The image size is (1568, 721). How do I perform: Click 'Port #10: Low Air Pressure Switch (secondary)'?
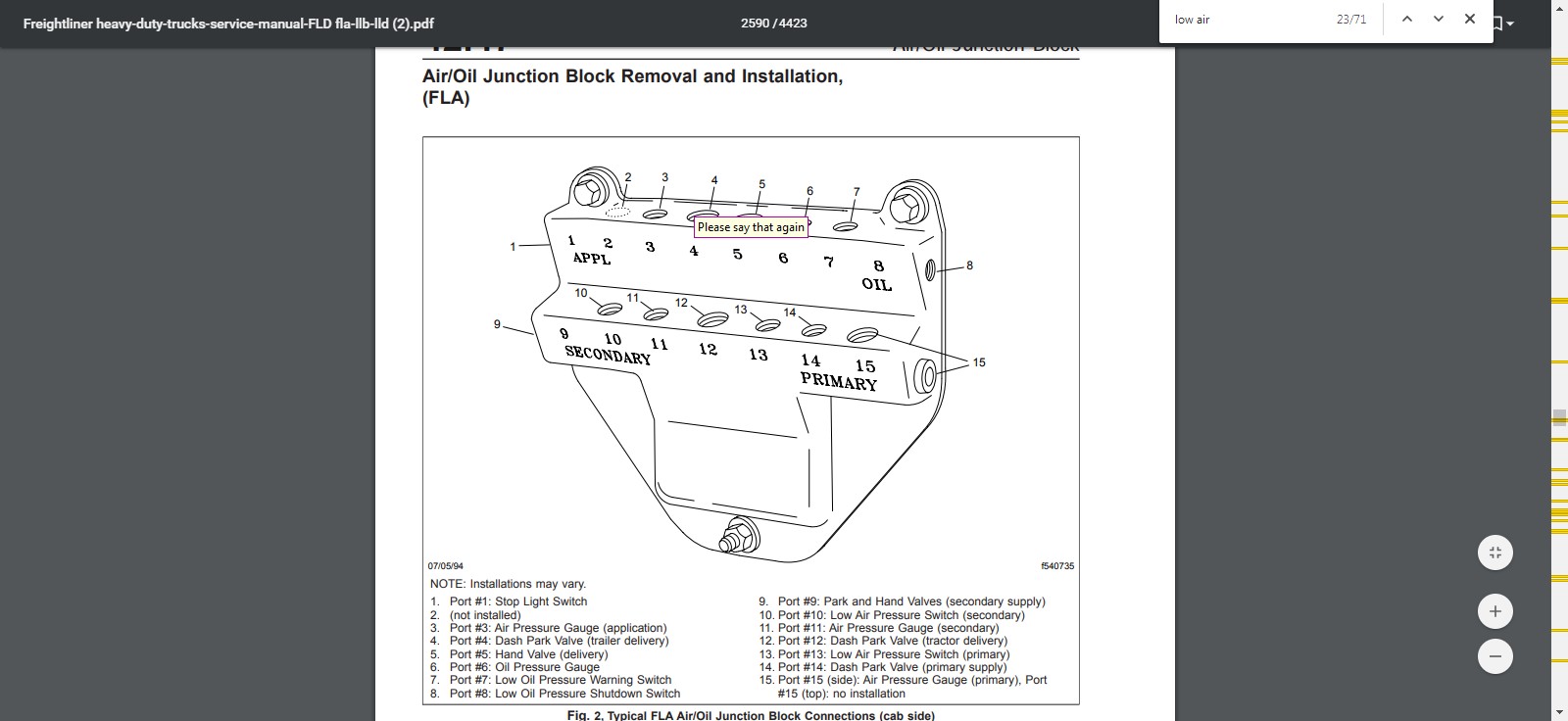pyautogui.click(x=901, y=615)
